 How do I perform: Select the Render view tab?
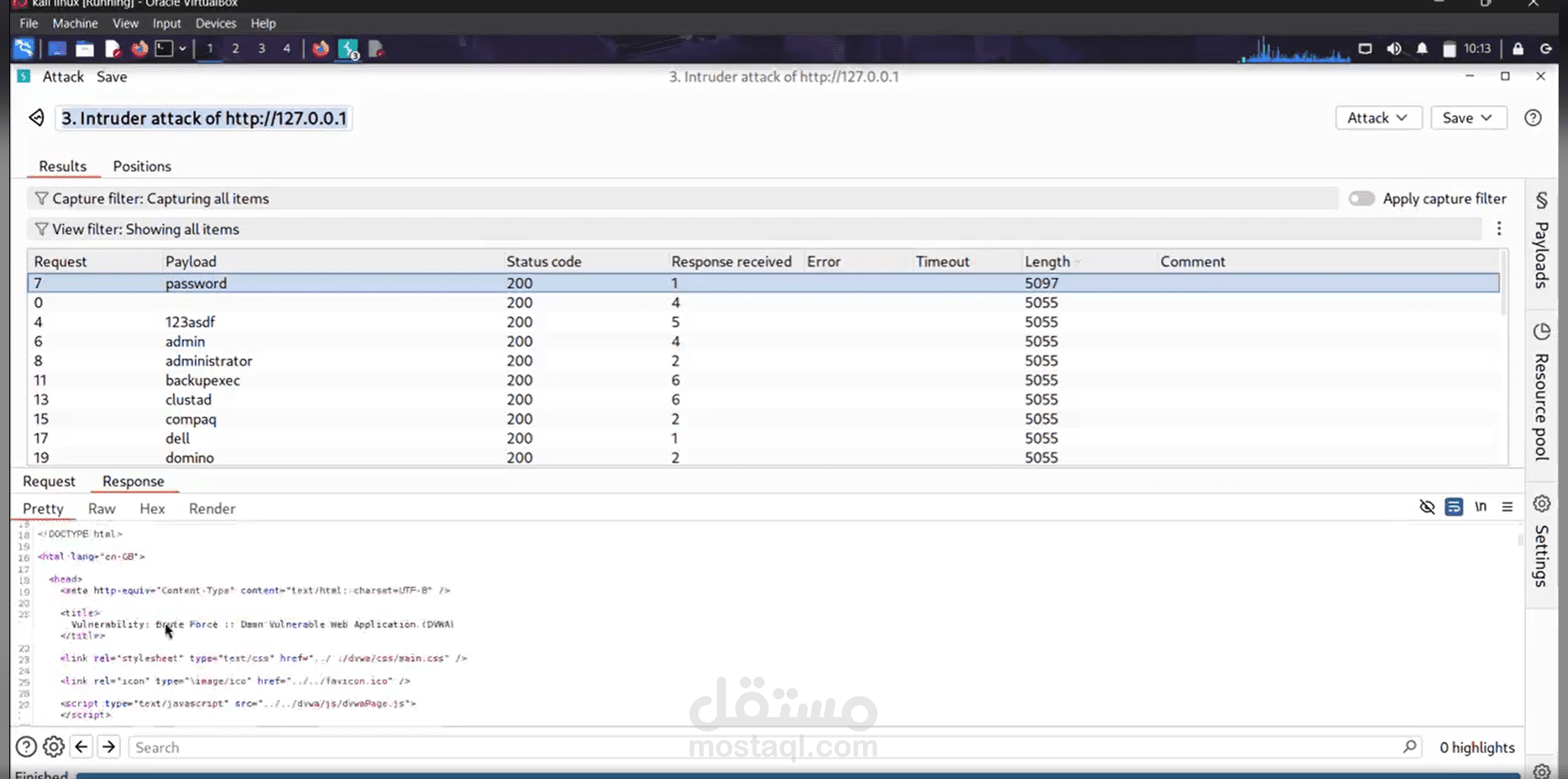click(212, 508)
